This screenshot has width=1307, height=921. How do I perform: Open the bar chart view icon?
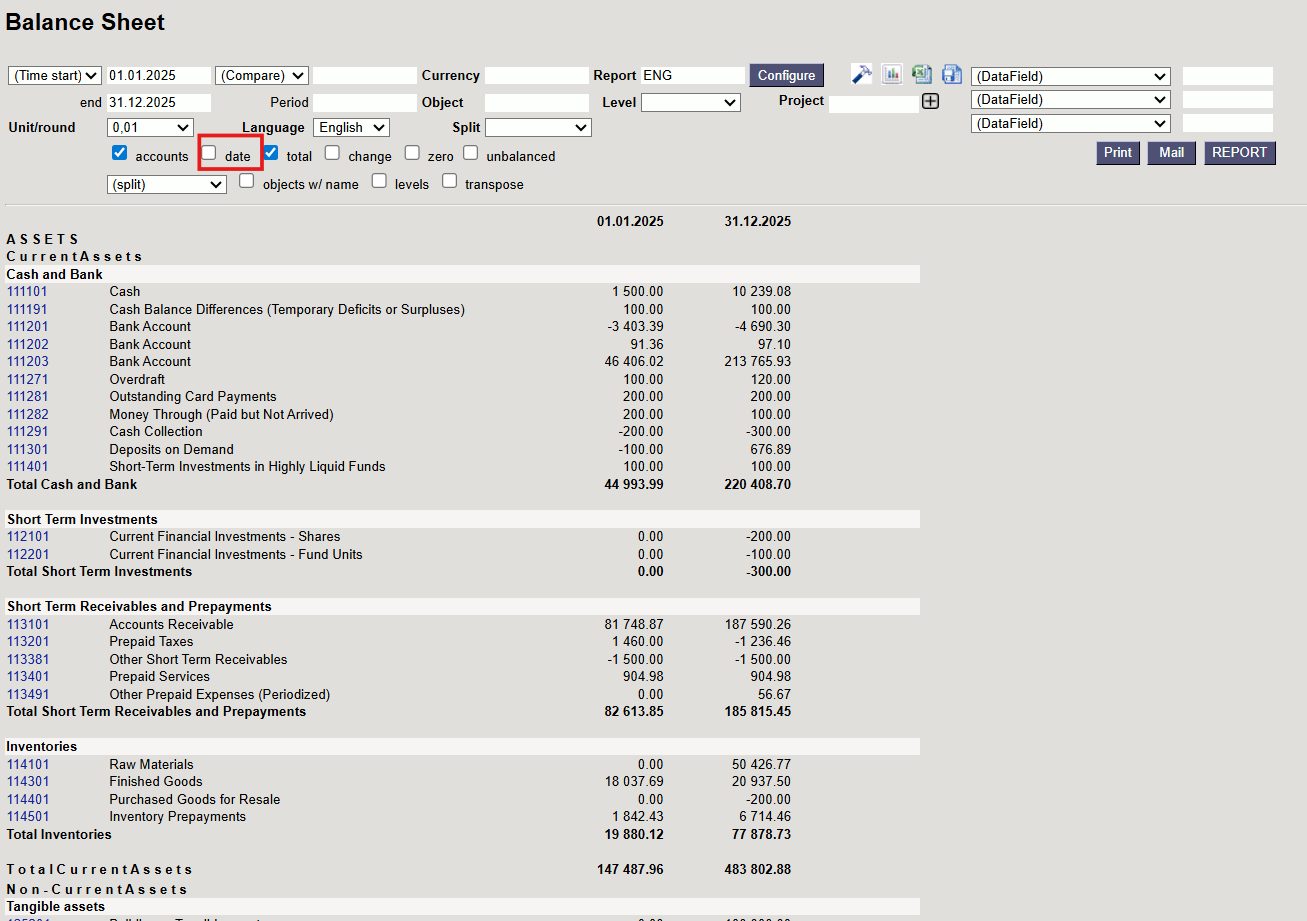[x=891, y=75]
